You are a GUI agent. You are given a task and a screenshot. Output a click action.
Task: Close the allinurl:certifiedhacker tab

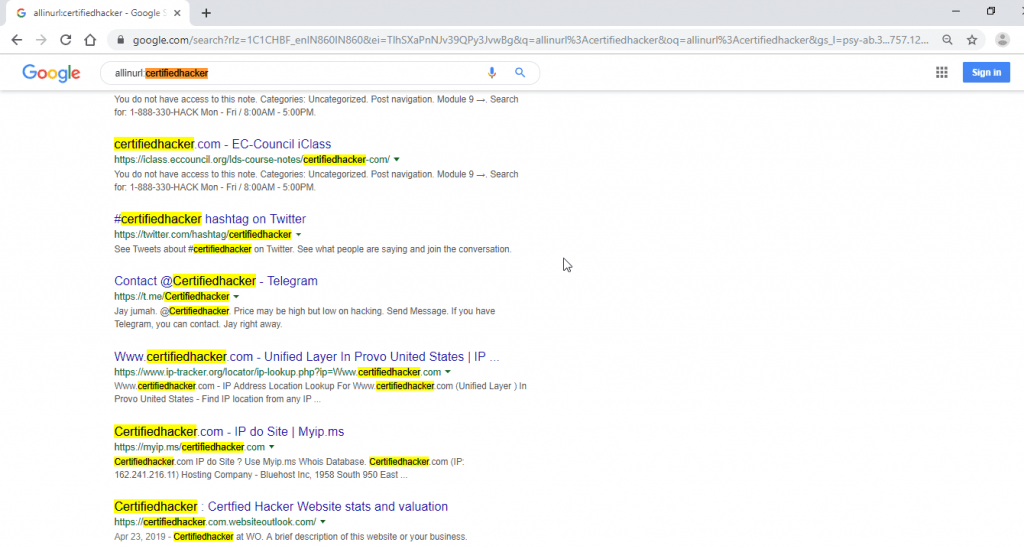tap(177, 13)
